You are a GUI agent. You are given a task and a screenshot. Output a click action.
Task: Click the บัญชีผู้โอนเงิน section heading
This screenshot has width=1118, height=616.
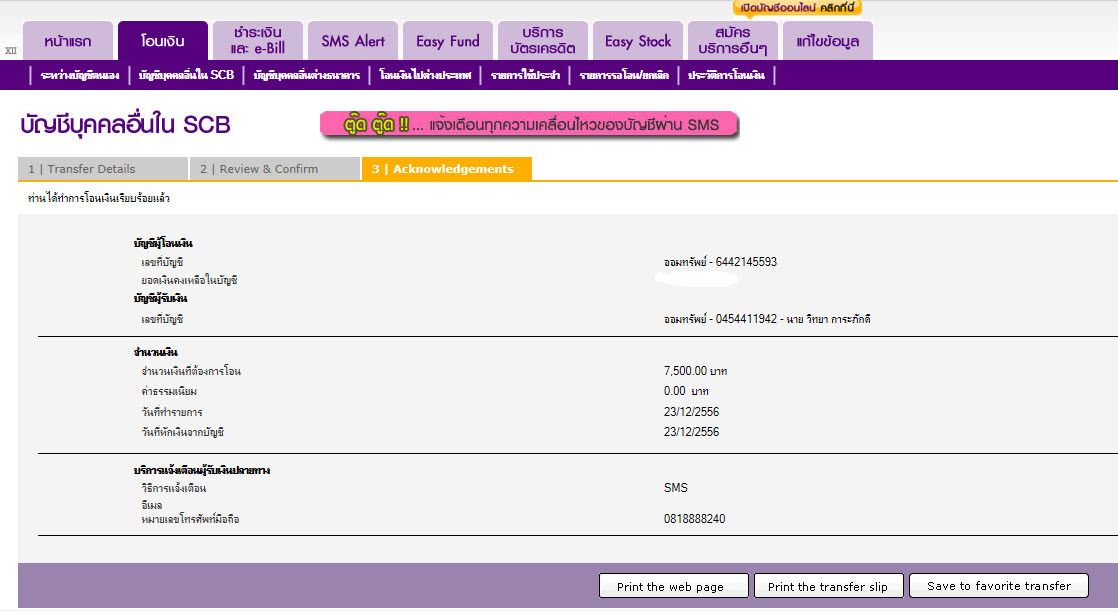click(x=163, y=243)
